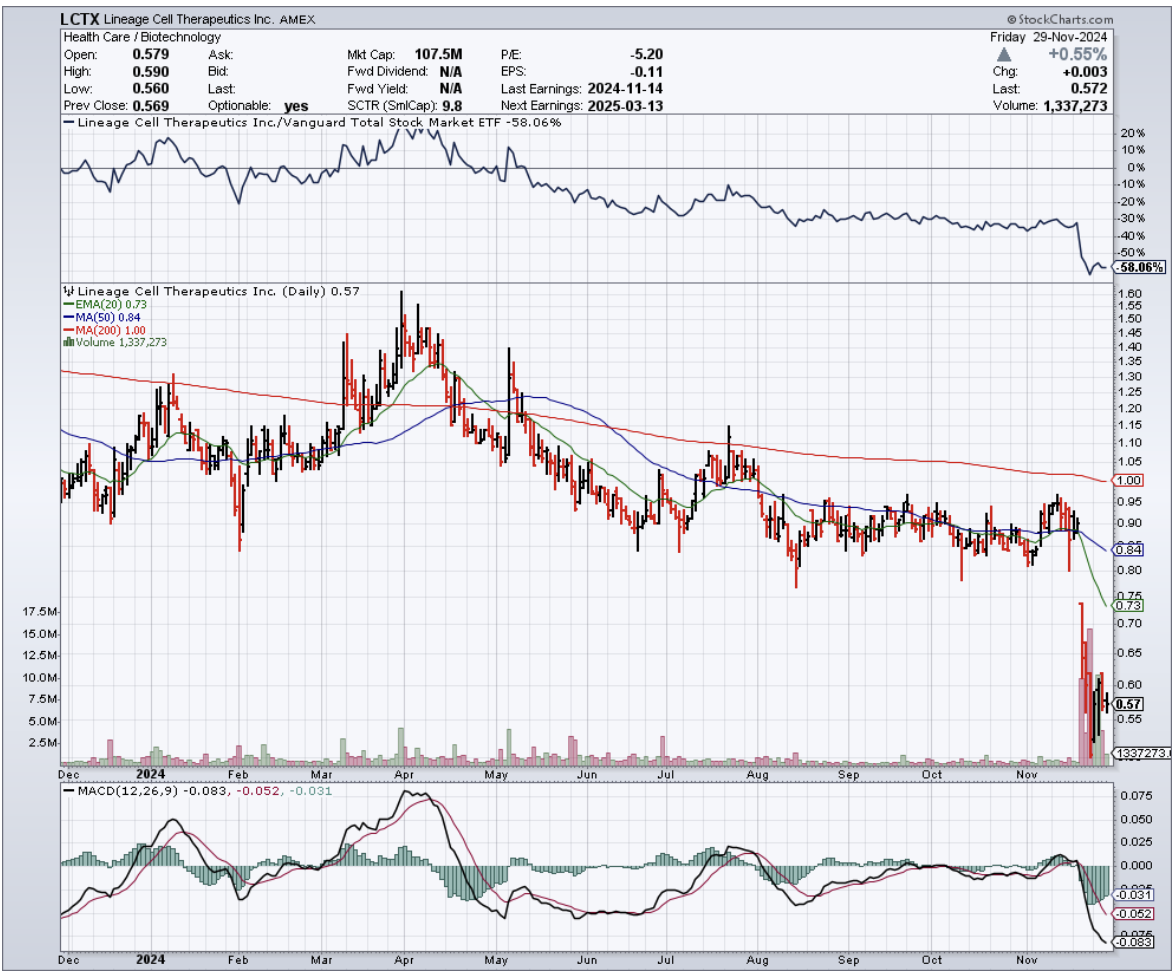Click the Apr label on the time axis
This screenshot has width=1176, height=978.
404,774
